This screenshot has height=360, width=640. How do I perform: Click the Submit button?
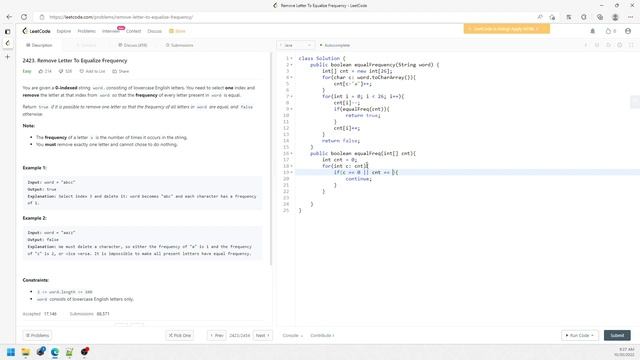click(x=617, y=336)
